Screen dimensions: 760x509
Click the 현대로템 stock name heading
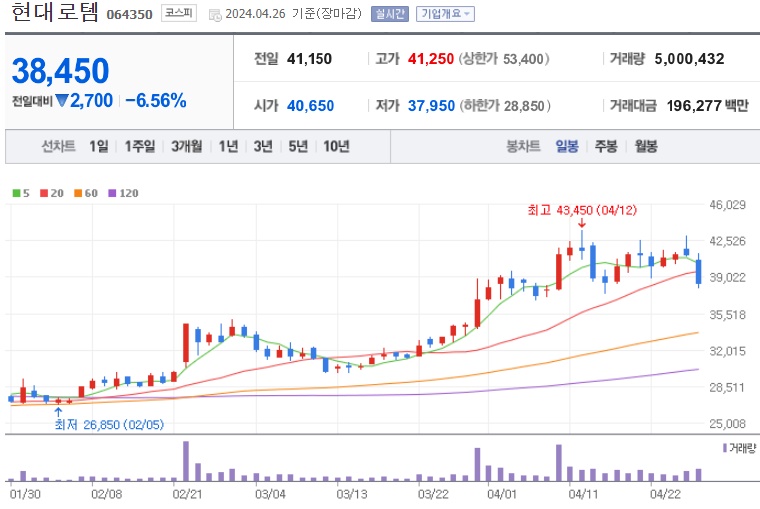pos(55,12)
